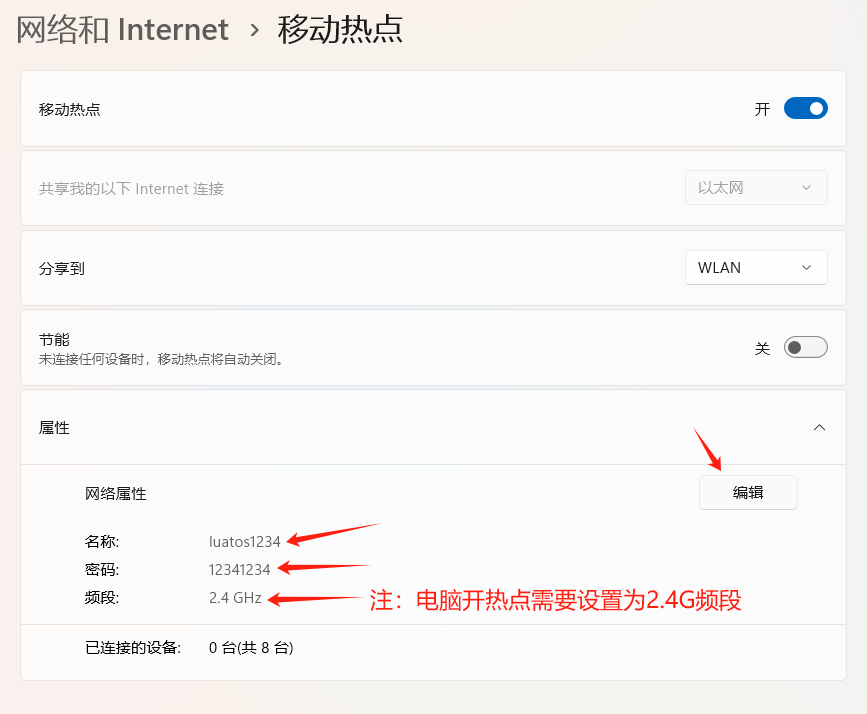Viewport: 867px width, 714px height.
Task: Click the 移动热点 page title breadcrumb
Action: coord(340,29)
